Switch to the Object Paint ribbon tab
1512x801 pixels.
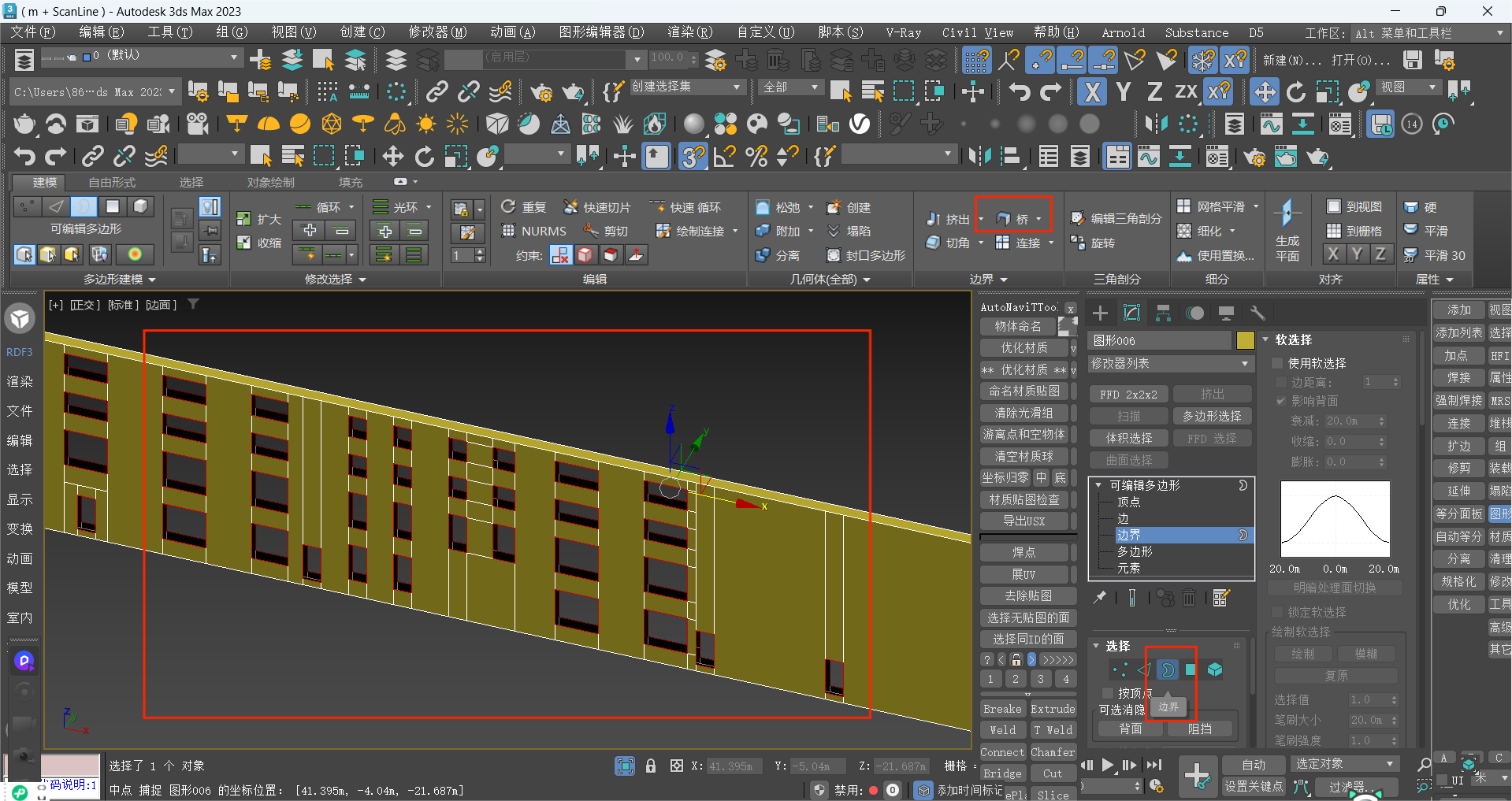pos(270,182)
